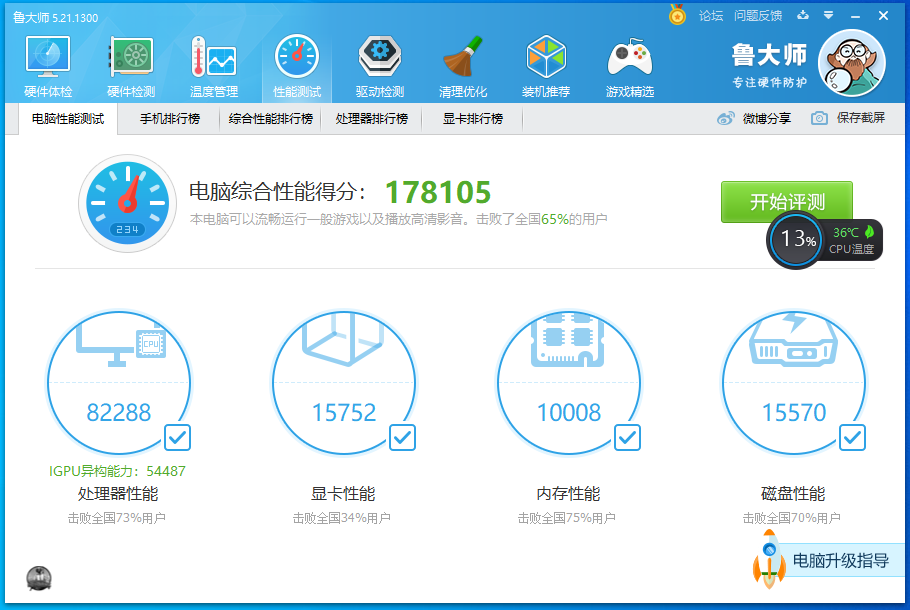
Task: Click the 鲁大师 mascot avatar
Action: (851, 63)
